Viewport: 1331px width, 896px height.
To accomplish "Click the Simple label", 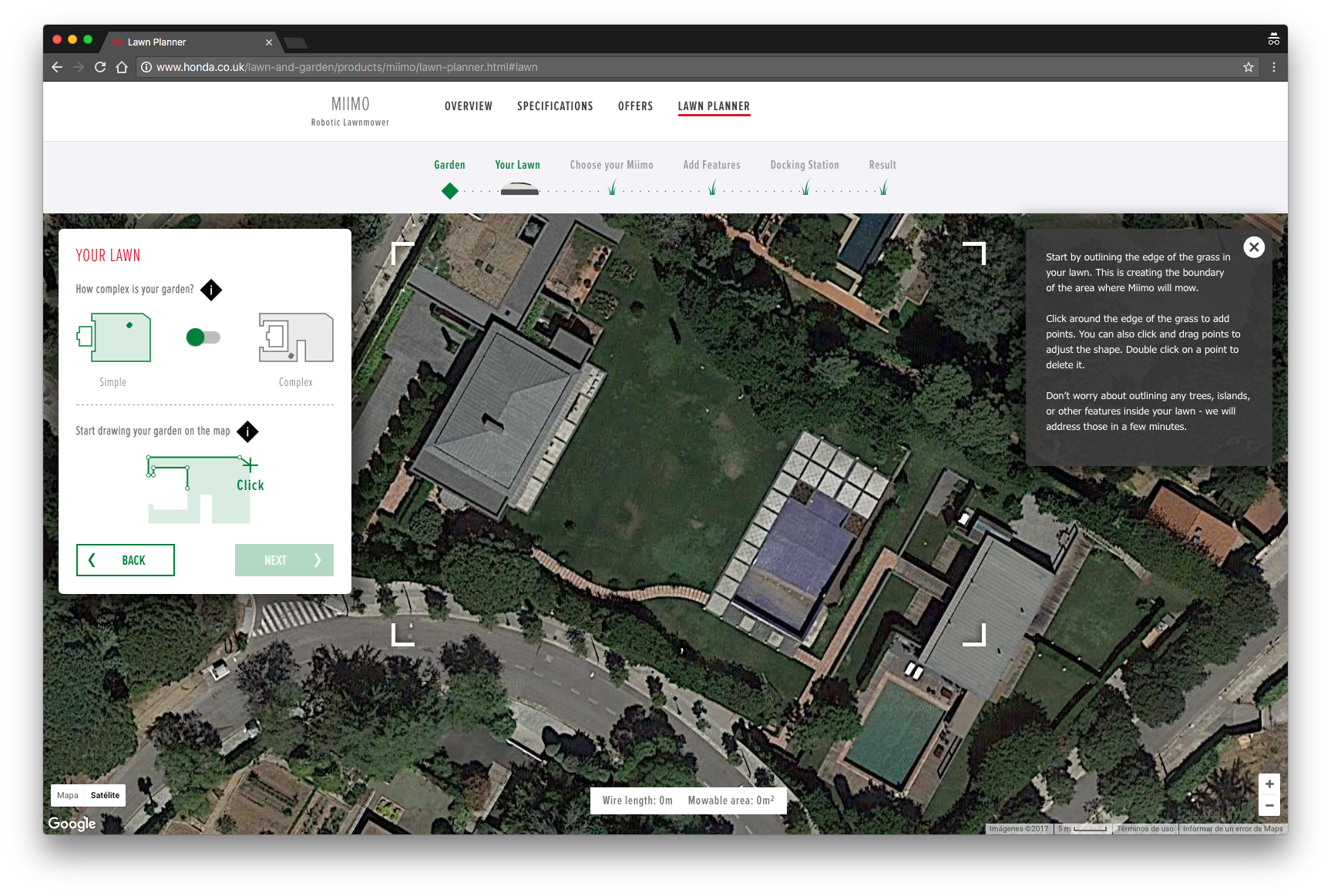I will [x=113, y=382].
